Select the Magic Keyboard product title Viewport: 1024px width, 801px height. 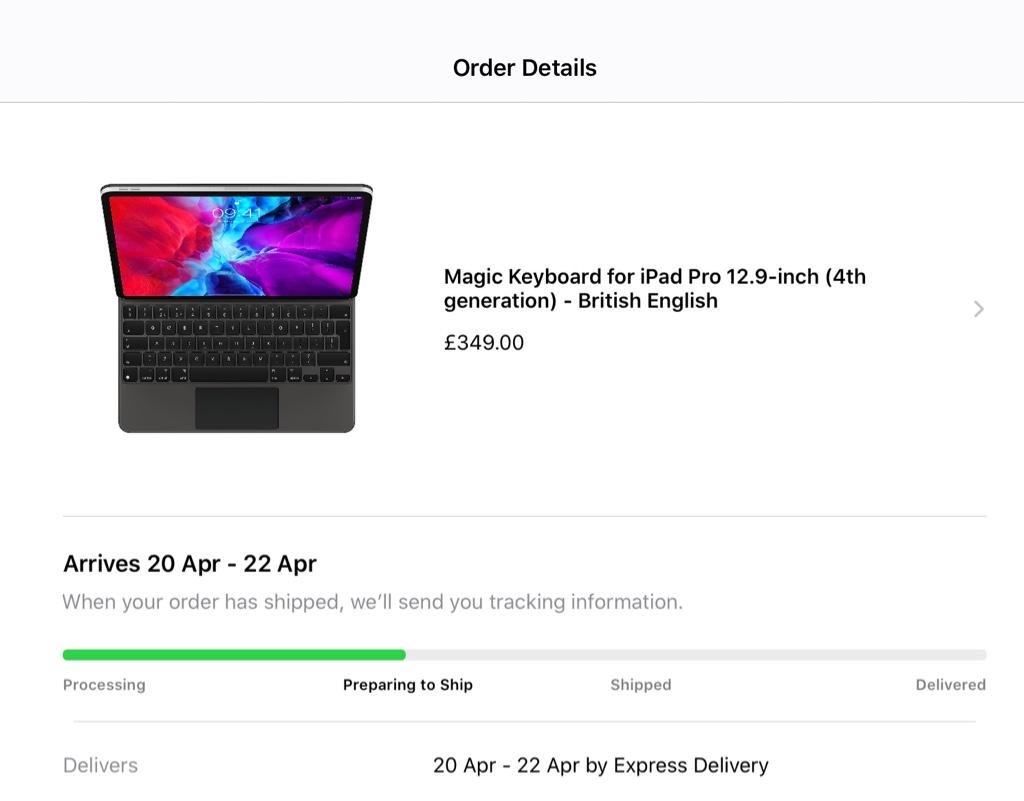pyautogui.click(x=654, y=288)
